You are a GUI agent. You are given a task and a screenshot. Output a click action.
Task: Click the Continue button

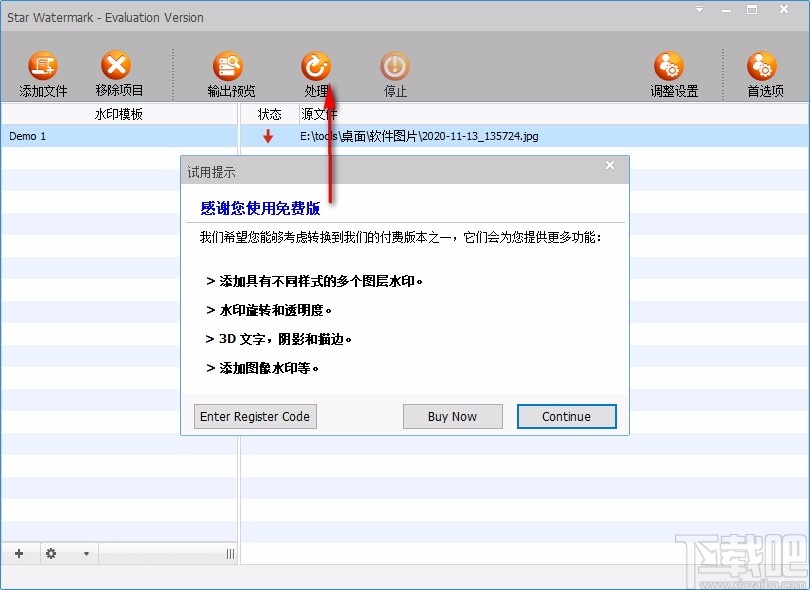click(x=567, y=416)
